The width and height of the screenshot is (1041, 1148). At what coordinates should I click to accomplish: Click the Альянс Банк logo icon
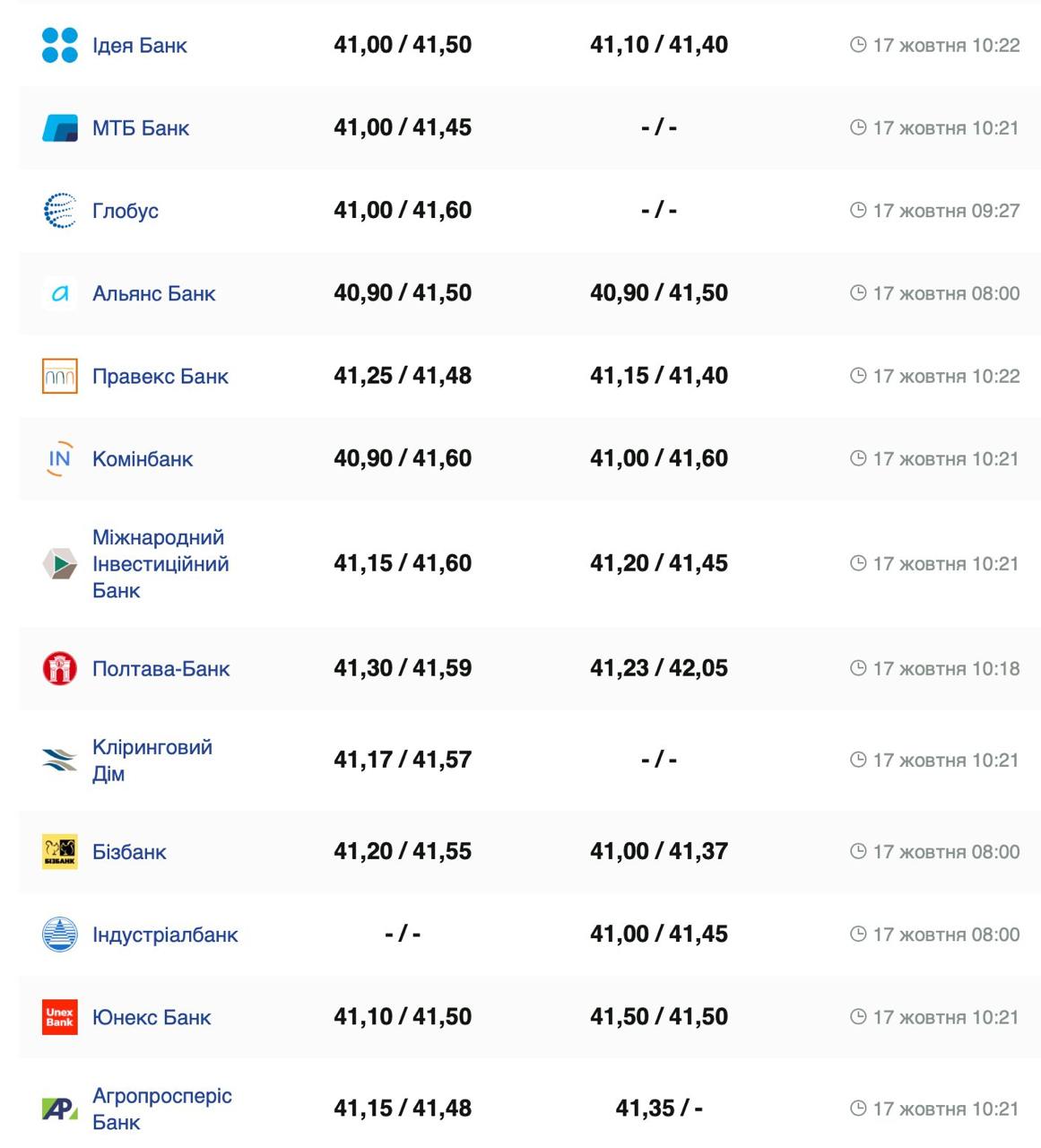60,293
